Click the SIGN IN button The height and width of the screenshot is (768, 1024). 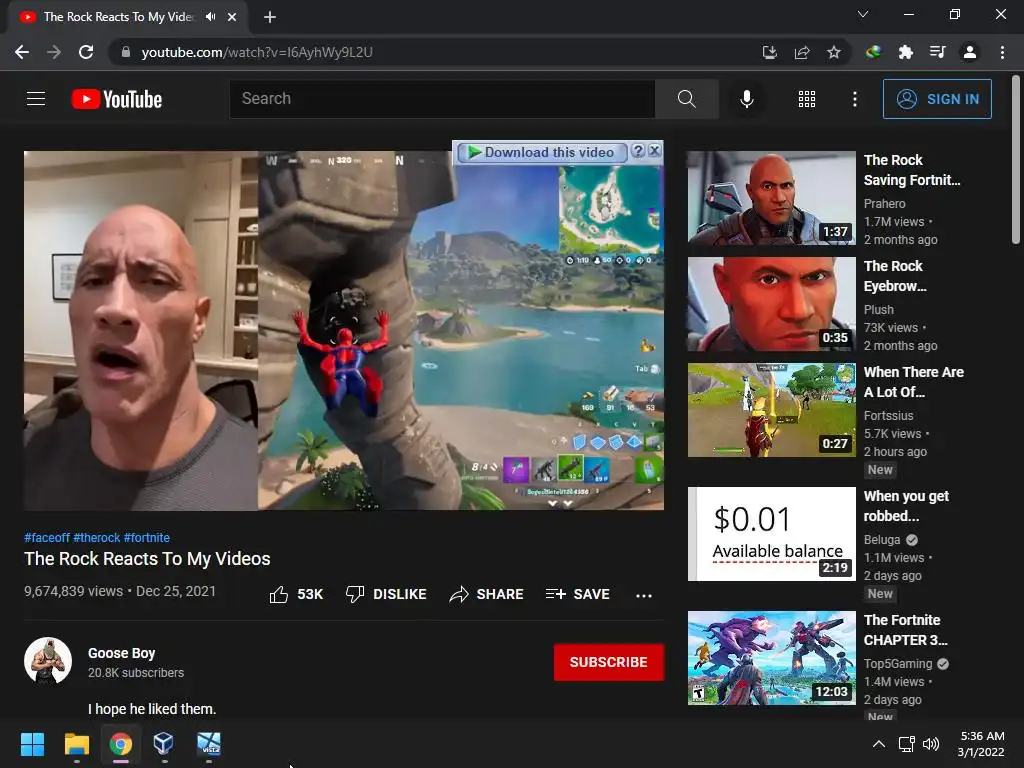(x=936, y=99)
